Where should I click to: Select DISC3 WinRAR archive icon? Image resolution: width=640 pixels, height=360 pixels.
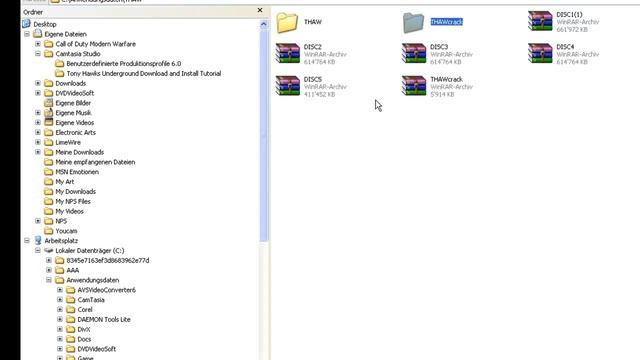414,53
